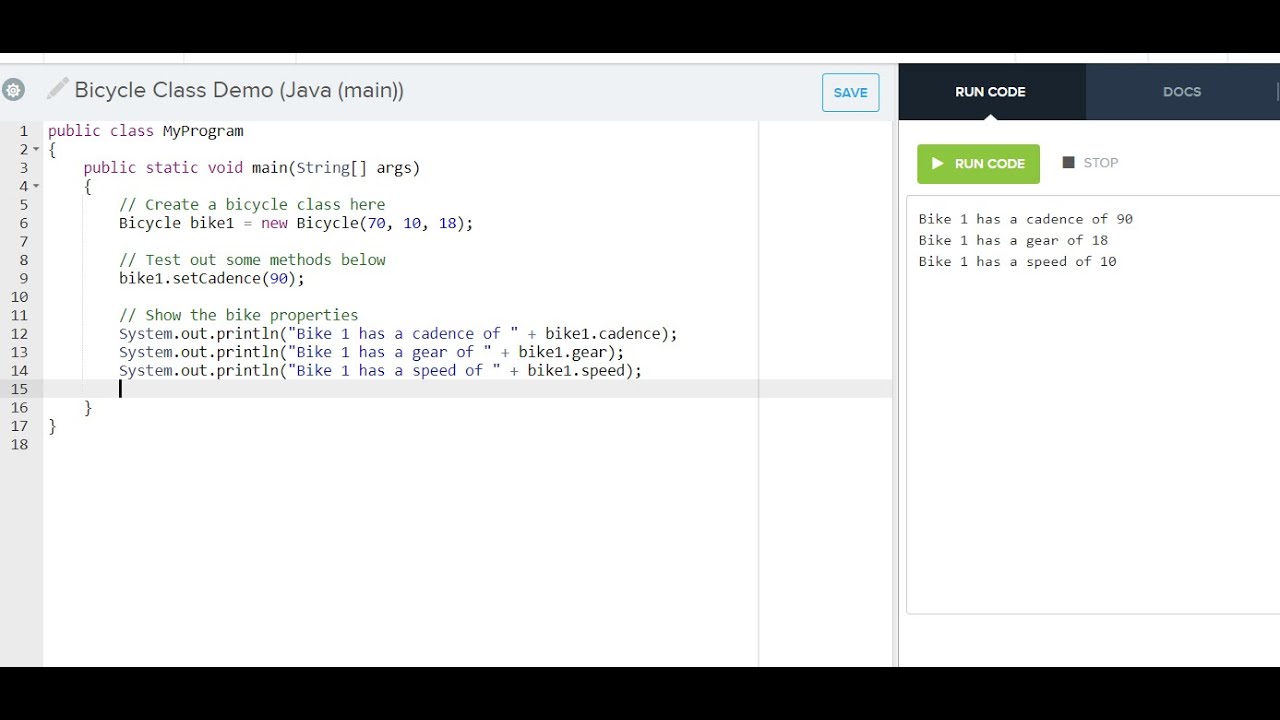Screen dimensions: 1280x720
Task: Place cursor on empty line 15
Action: click(x=400, y=389)
